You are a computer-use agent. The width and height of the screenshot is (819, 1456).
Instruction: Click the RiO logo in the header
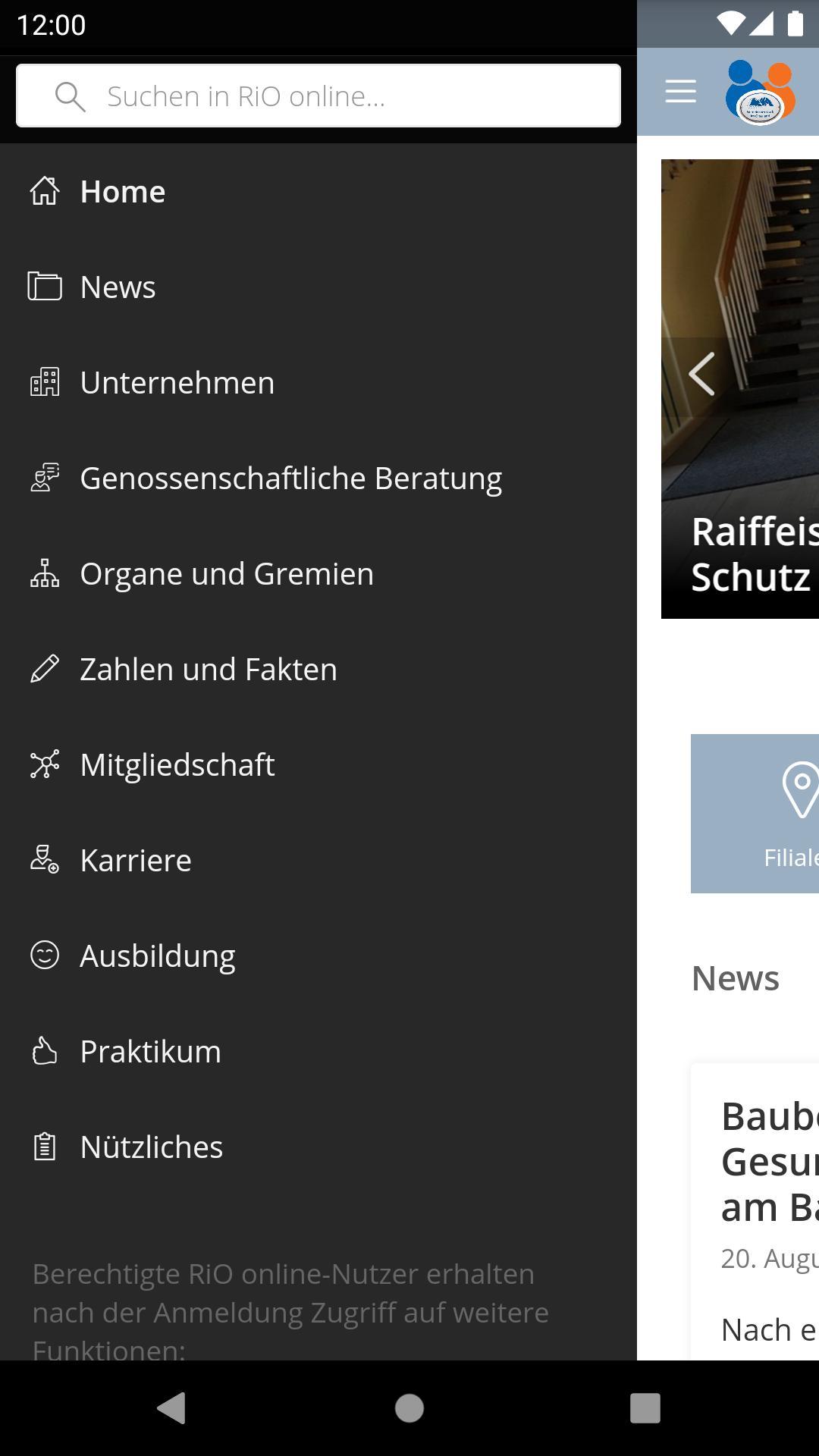pyautogui.click(x=761, y=93)
